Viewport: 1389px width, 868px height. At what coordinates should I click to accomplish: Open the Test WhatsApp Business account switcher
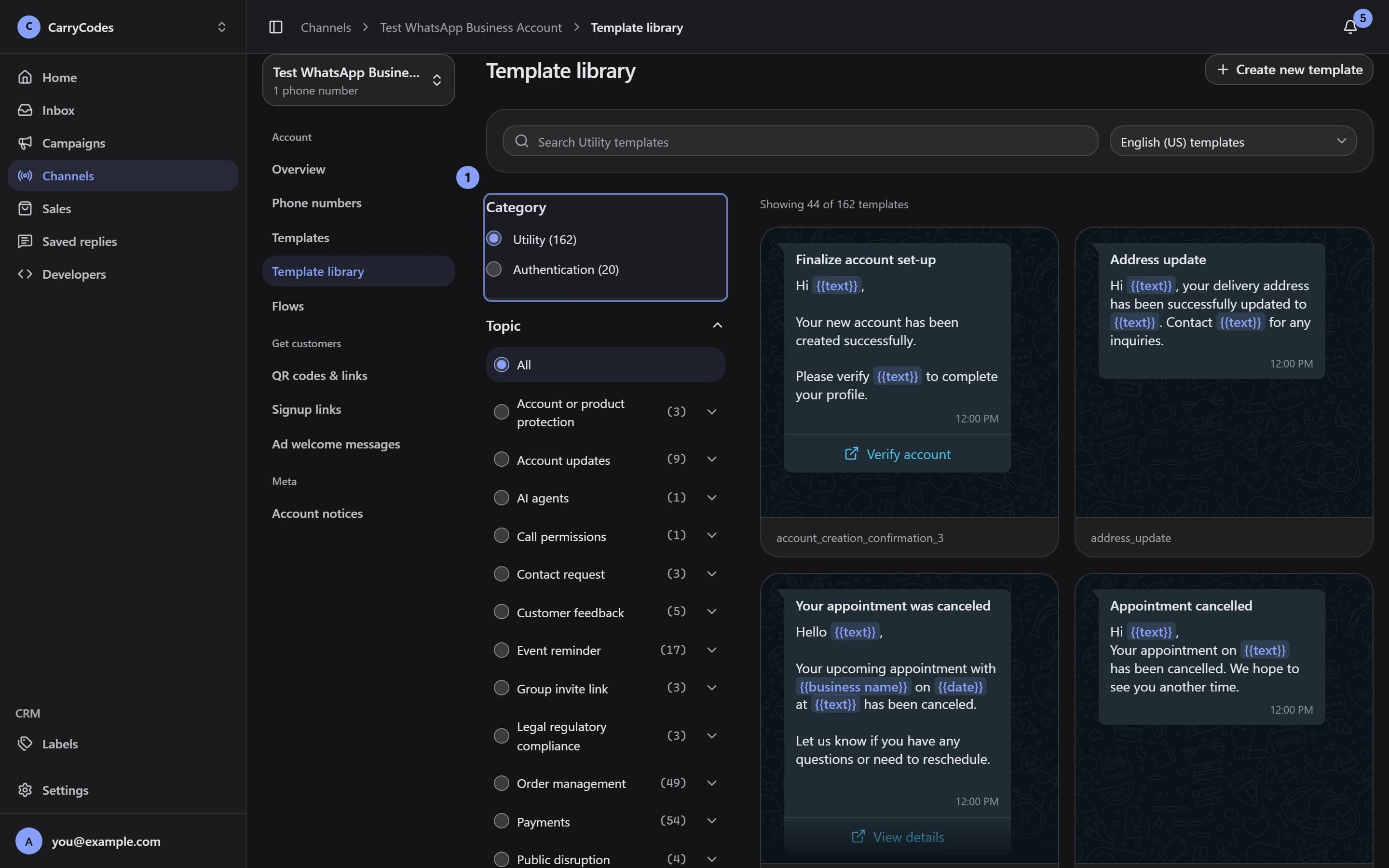pos(359,81)
